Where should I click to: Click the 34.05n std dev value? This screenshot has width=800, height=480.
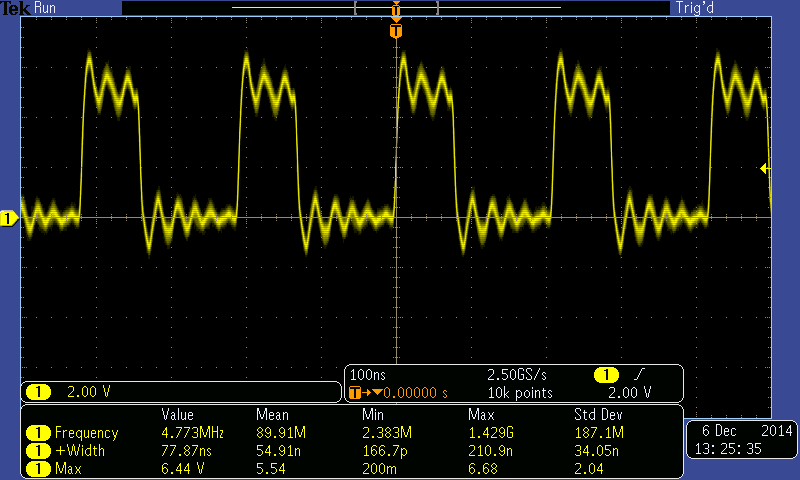click(596, 451)
